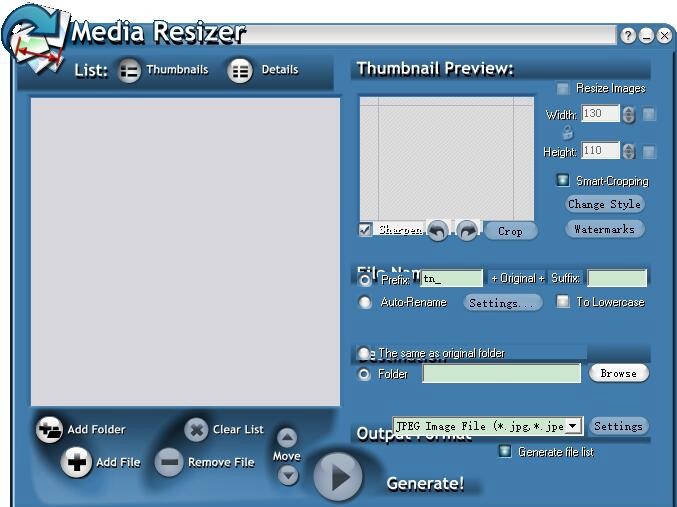
Task: Click the Width value field
Action: click(600, 113)
